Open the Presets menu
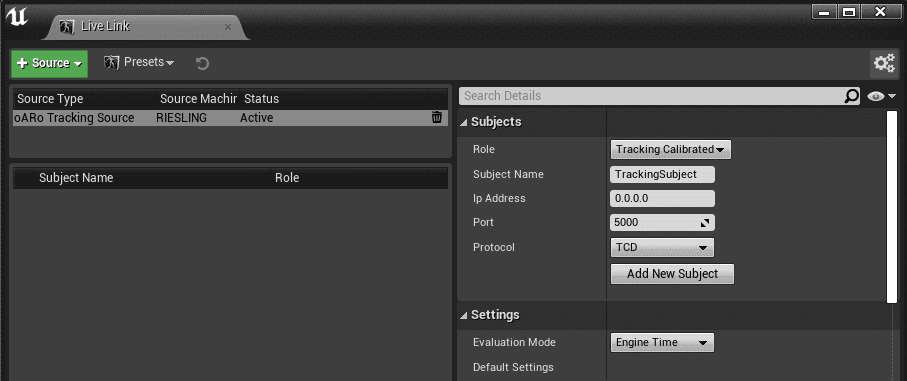Screen dimensions: 907x381 (x=139, y=62)
